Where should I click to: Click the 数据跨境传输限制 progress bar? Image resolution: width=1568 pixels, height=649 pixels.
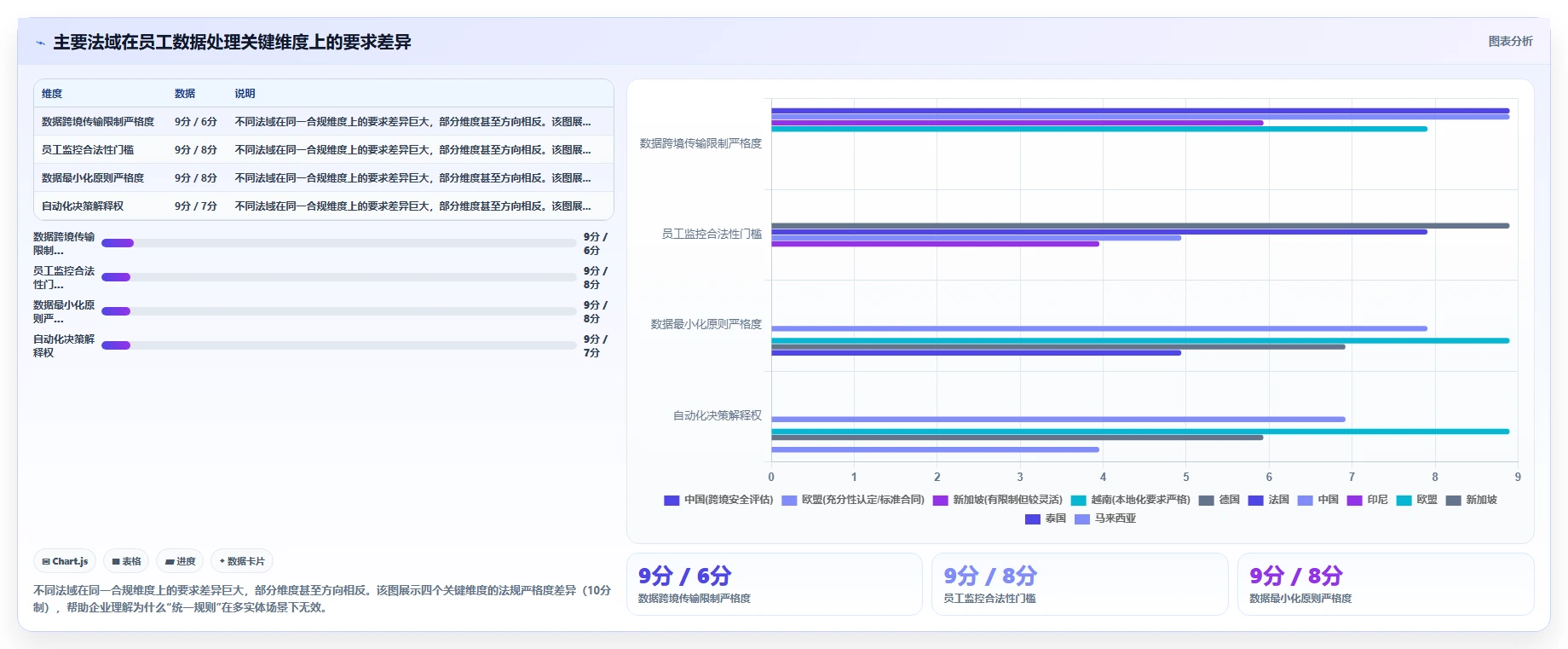(339, 243)
